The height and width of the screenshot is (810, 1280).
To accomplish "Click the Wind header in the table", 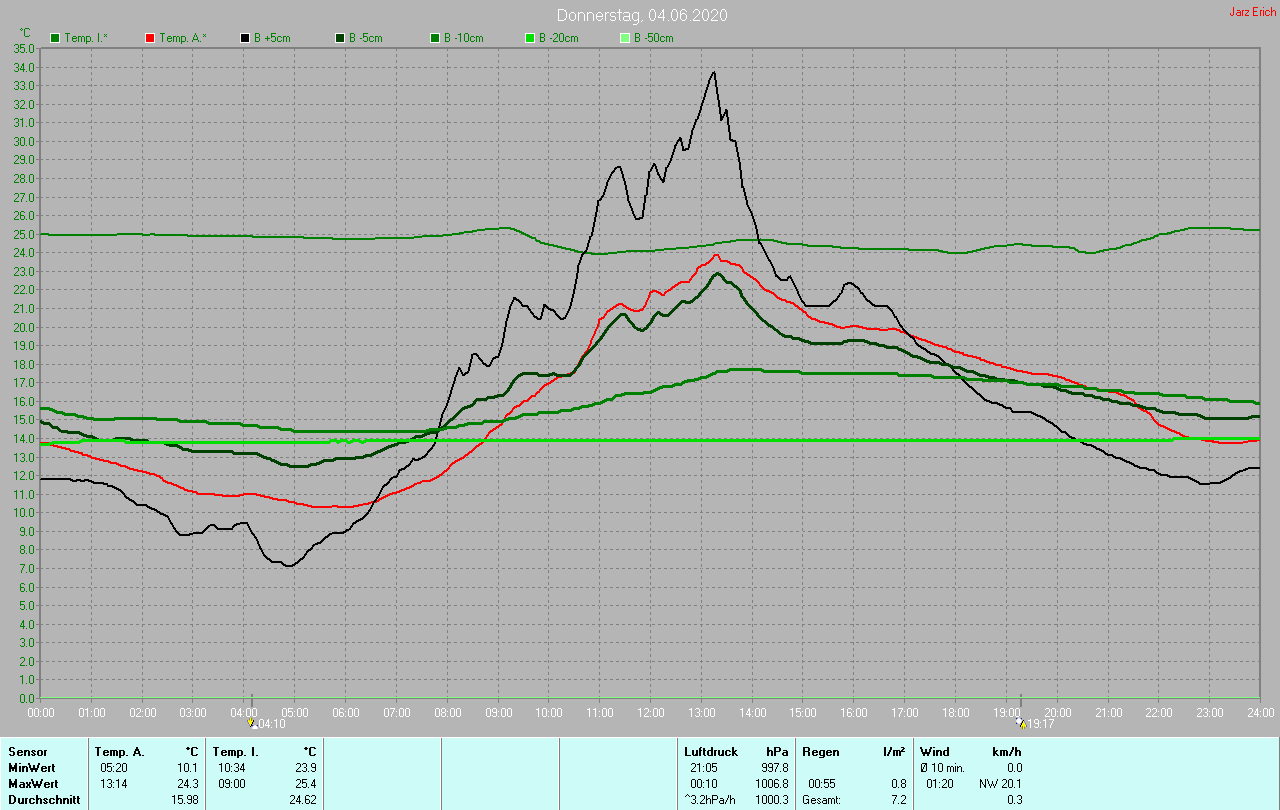I will [x=934, y=751].
